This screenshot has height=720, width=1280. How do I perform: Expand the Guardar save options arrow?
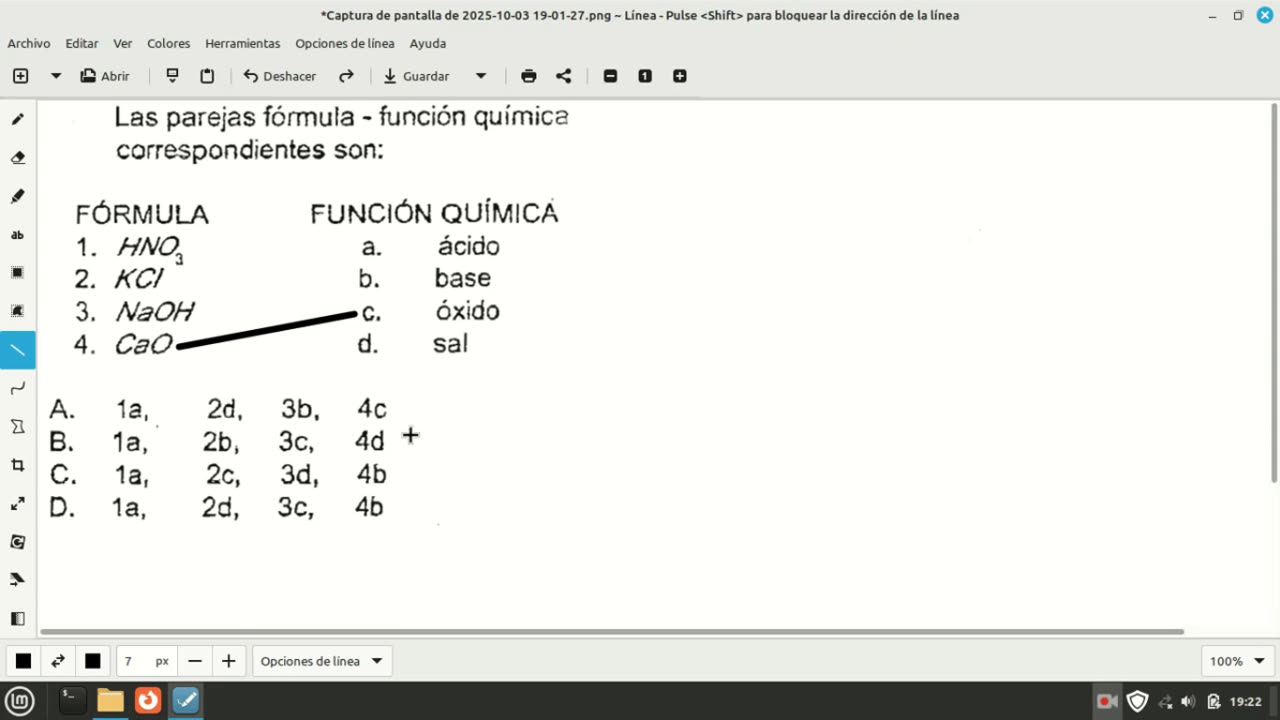point(481,76)
